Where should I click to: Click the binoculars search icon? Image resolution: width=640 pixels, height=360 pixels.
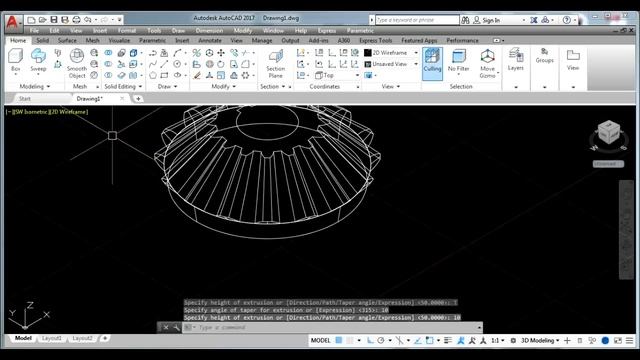click(x=465, y=20)
